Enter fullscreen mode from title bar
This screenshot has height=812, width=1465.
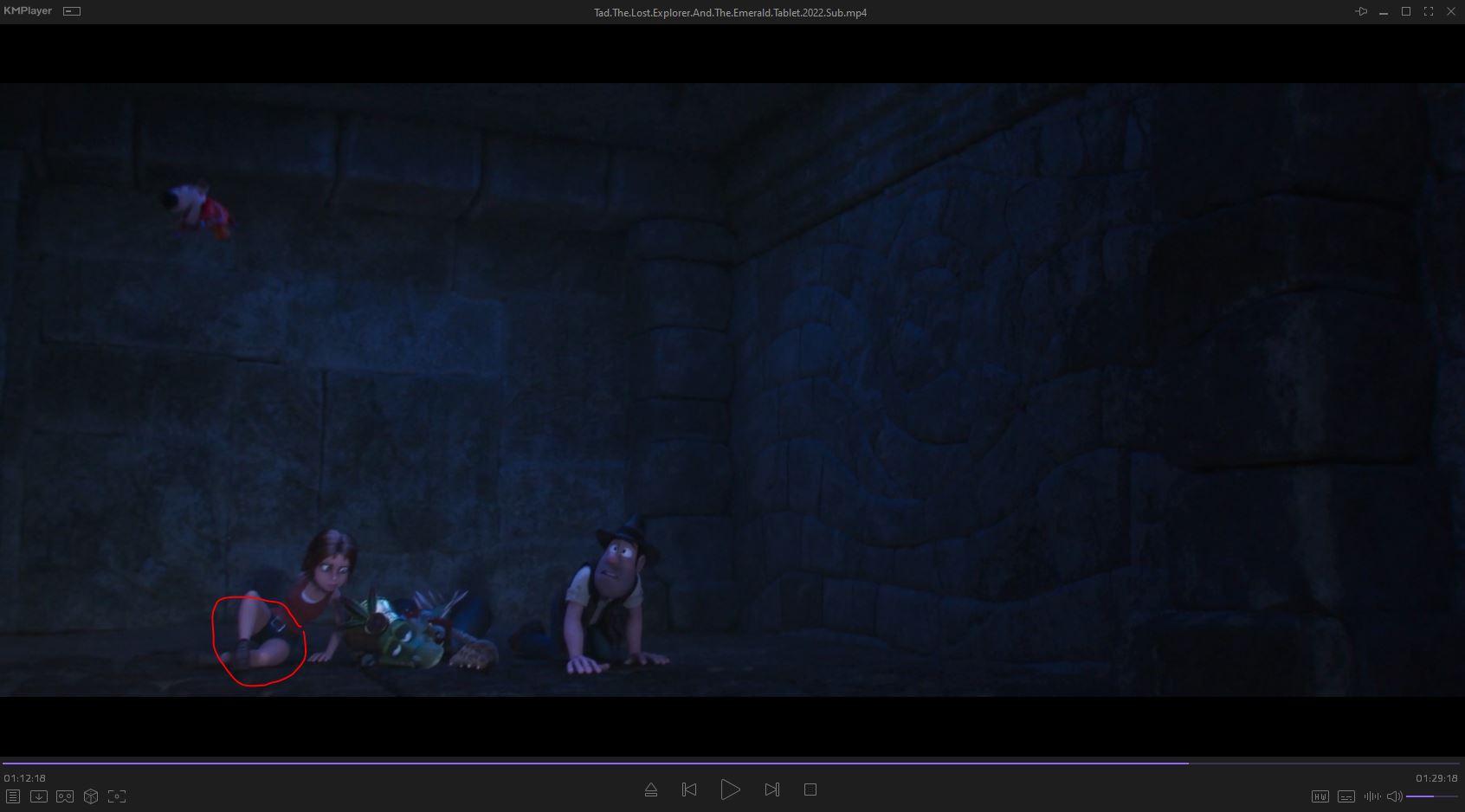1429,11
